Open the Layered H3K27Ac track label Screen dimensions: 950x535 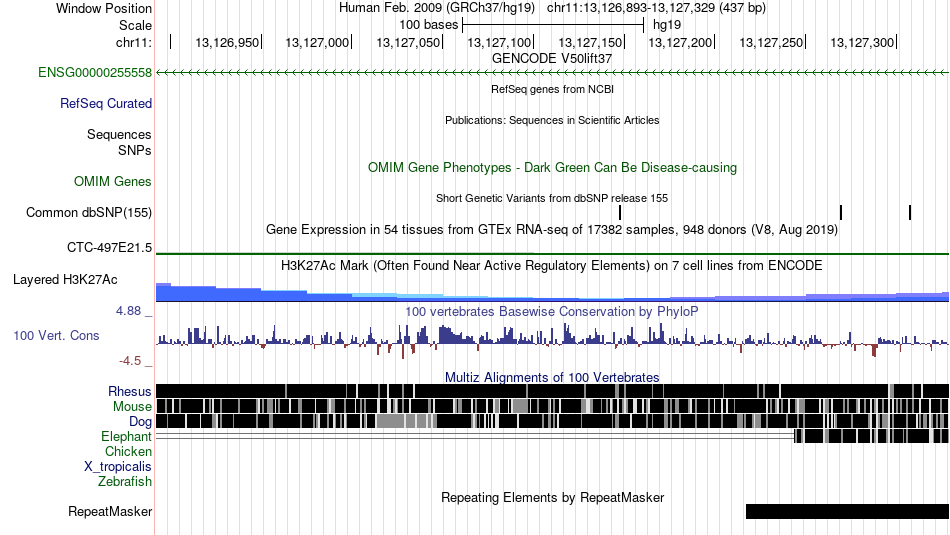click(65, 279)
